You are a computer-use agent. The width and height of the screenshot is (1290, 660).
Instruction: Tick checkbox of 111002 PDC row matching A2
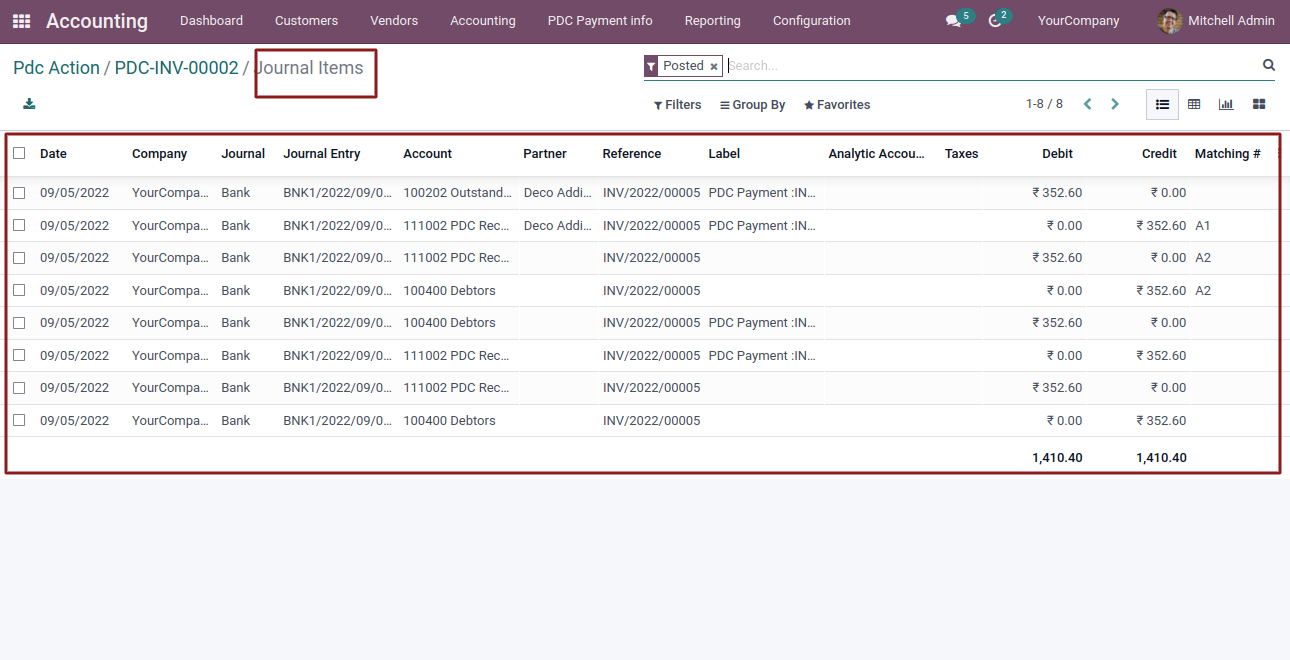19,258
